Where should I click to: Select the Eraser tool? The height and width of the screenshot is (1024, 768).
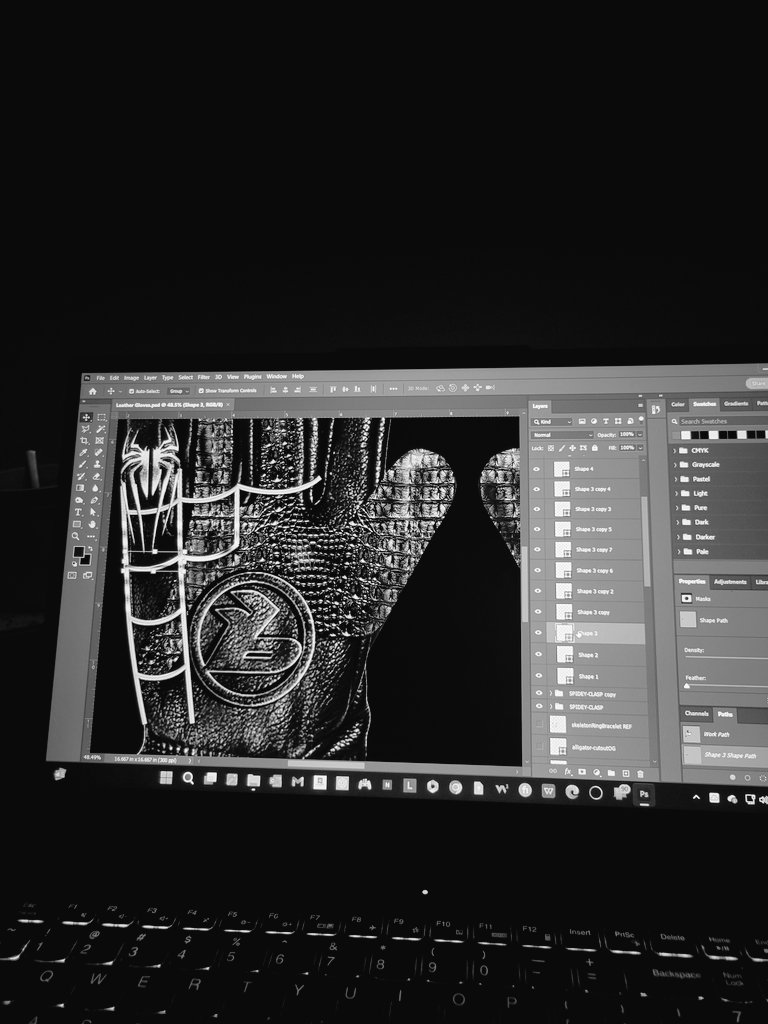click(97, 477)
